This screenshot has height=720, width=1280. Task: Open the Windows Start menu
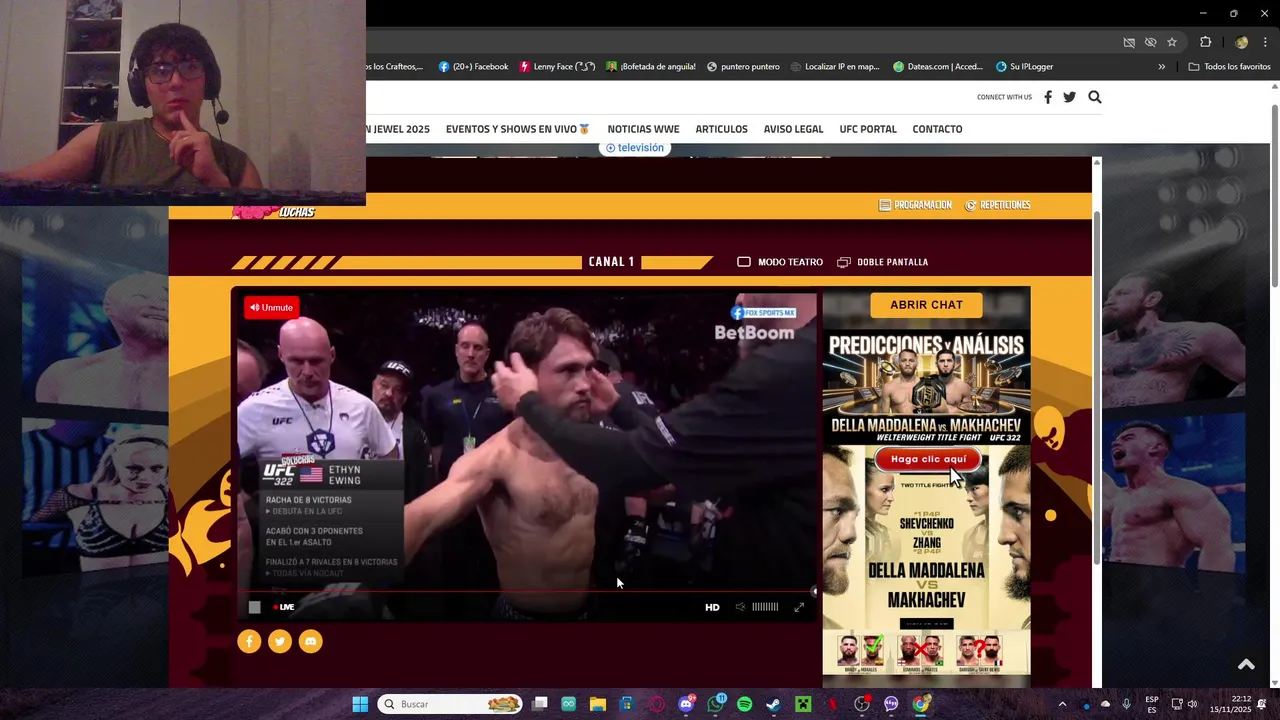point(360,704)
